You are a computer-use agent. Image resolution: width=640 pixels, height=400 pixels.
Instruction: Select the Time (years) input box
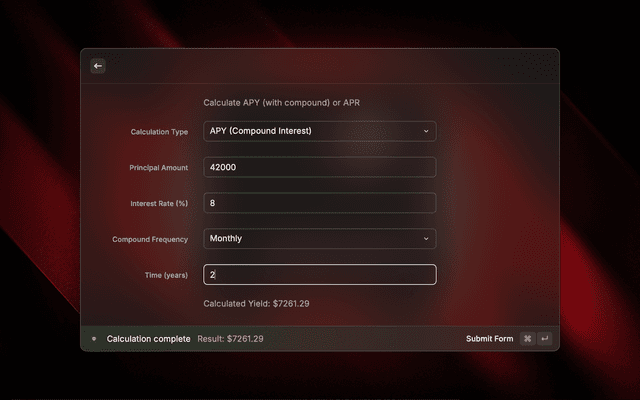319,274
